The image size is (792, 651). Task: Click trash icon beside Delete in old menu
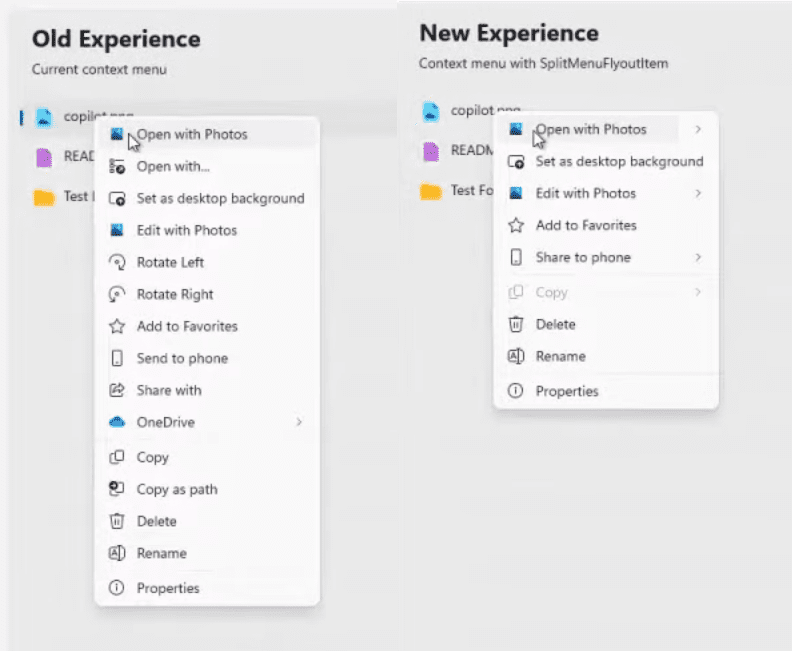click(117, 521)
